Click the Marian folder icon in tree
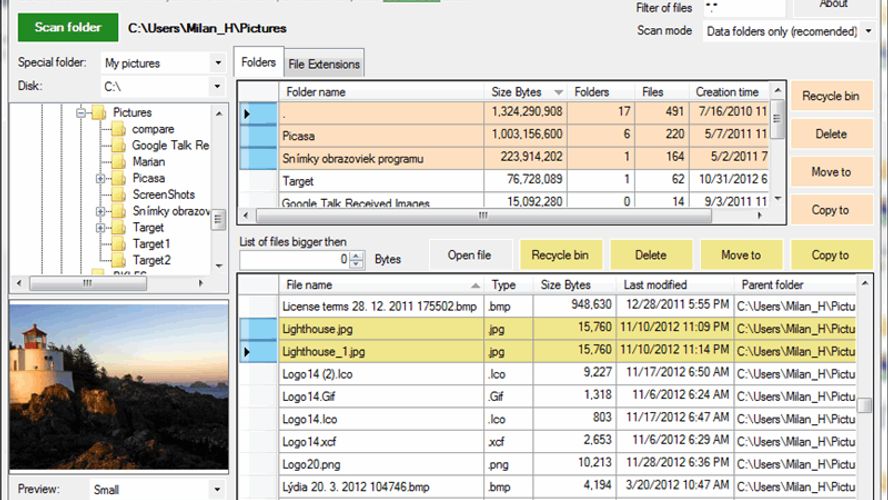888x500 pixels. tap(119, 162)
